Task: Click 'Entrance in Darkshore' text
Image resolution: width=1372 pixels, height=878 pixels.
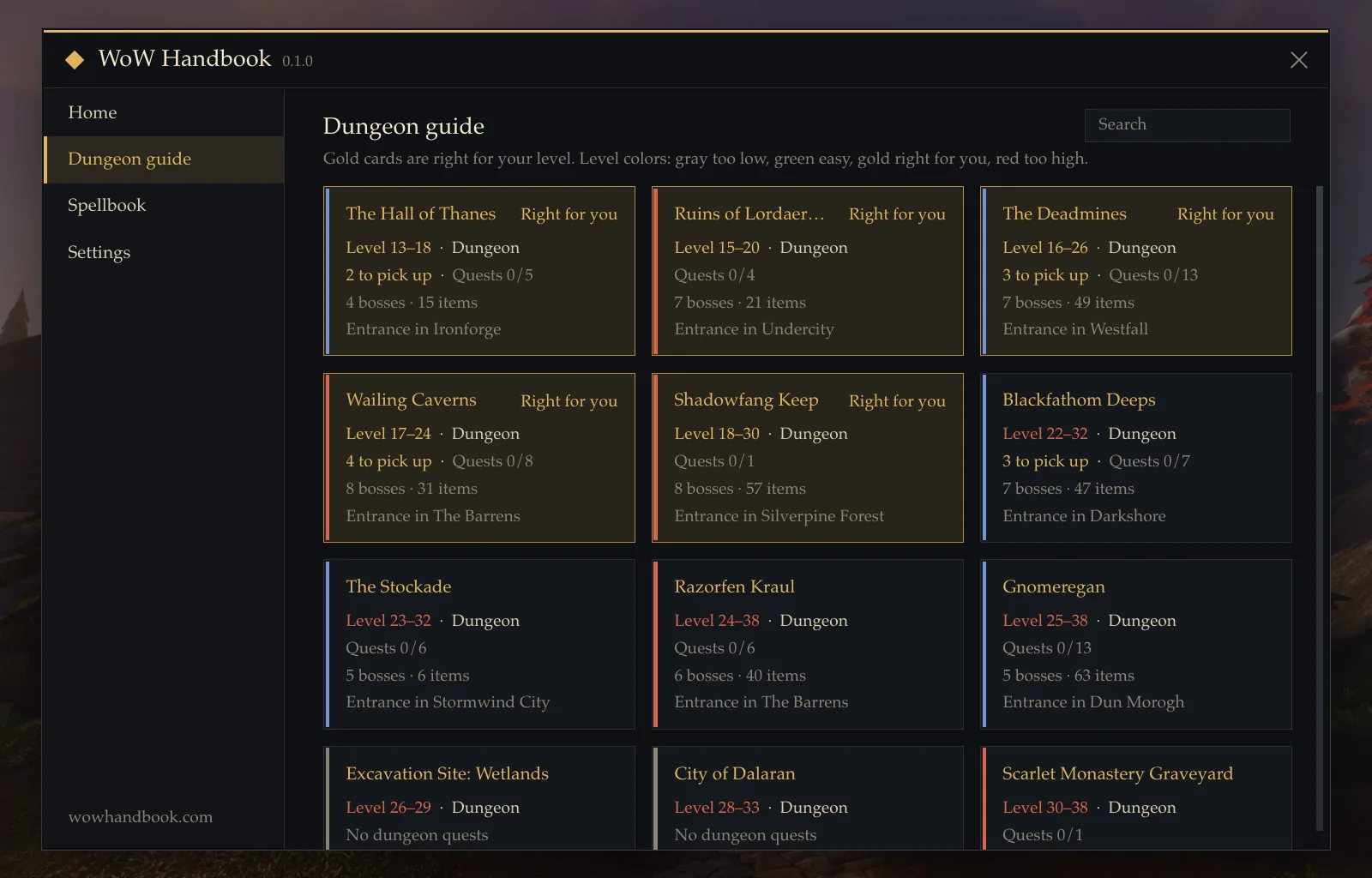Action: 1084,515
